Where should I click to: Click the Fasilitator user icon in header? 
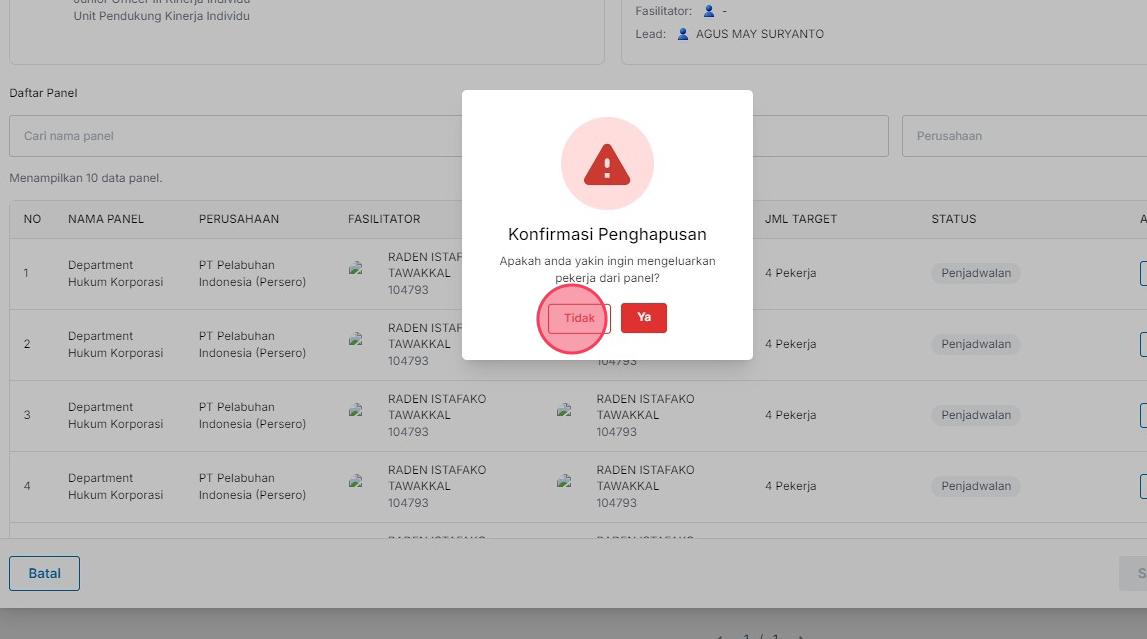[709, 11]
